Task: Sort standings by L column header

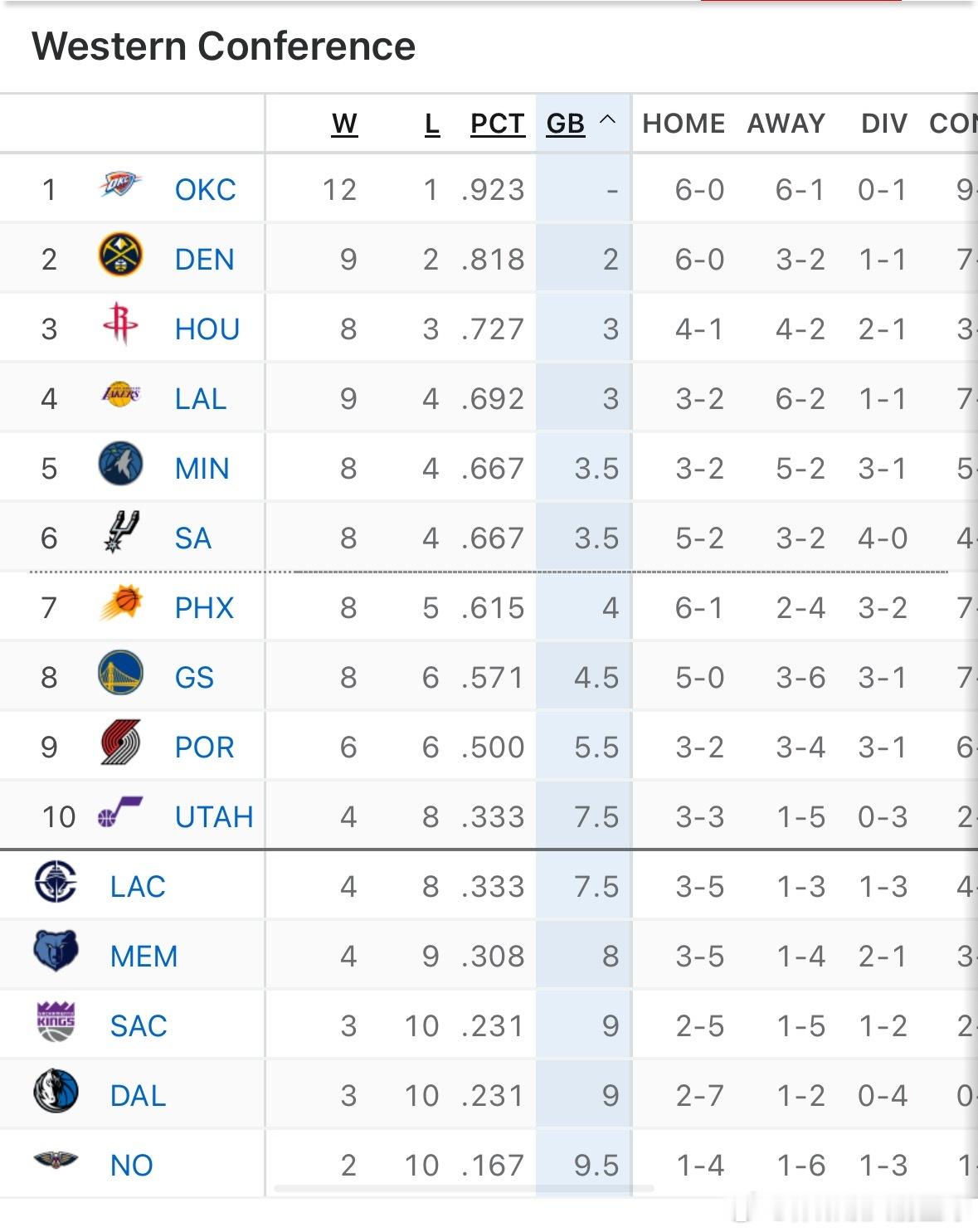Action: tap(432, 124)
